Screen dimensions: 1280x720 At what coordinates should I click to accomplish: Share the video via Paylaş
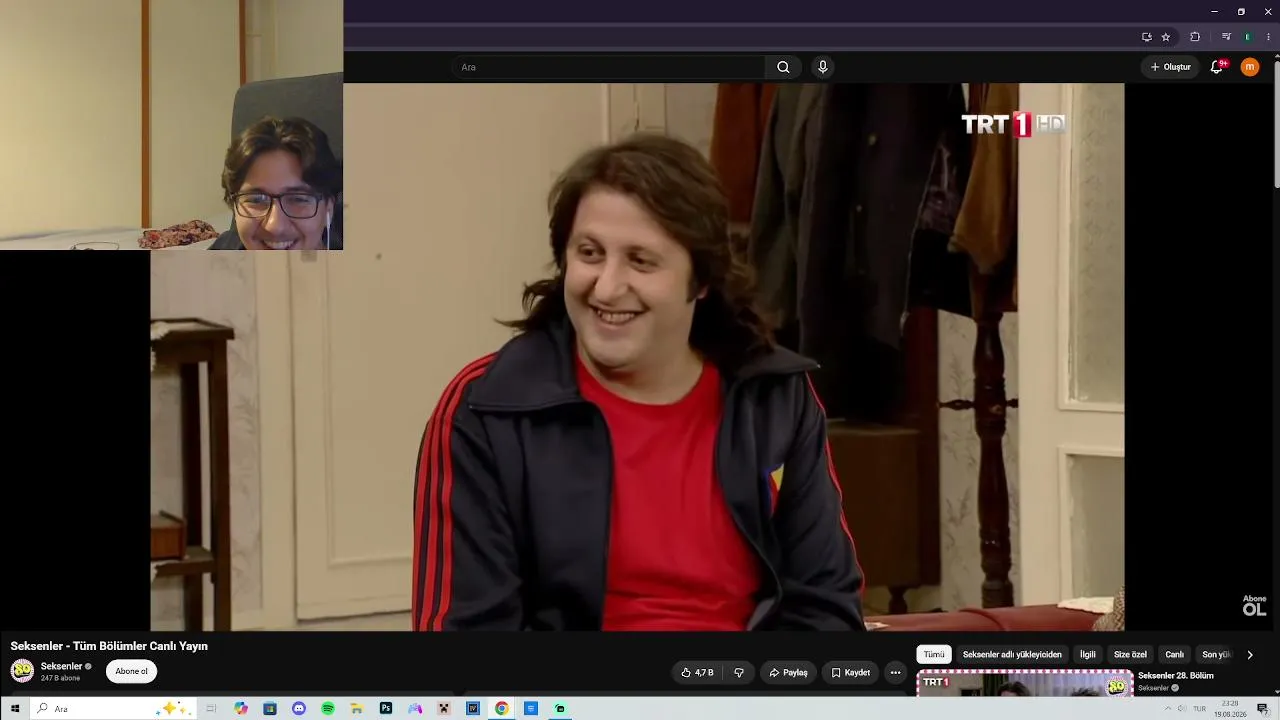tap(788, 673)
